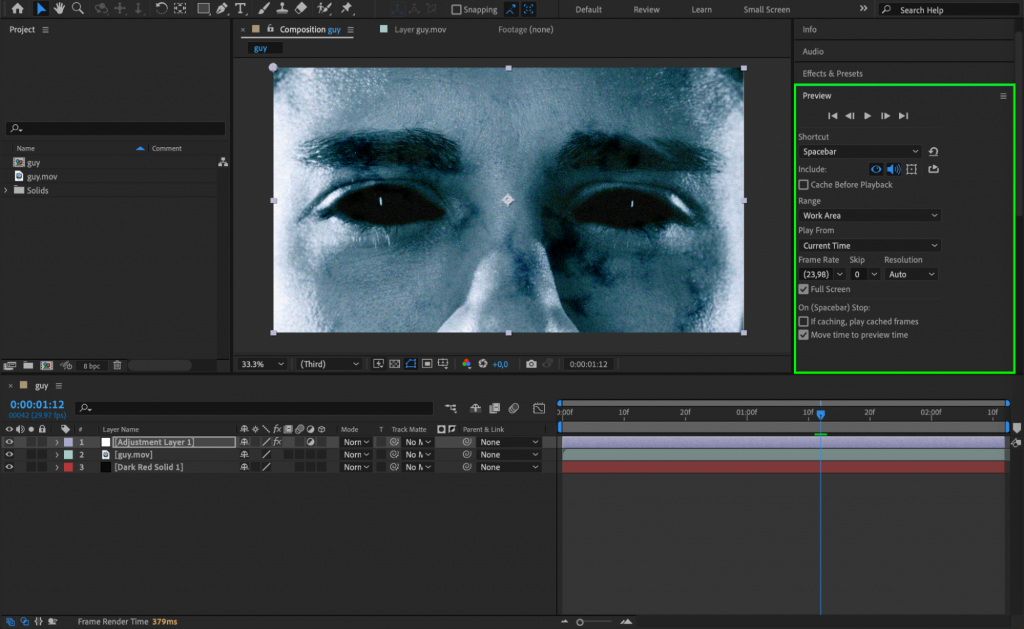Image resolution: width=1024 pixels, height=629 pixels.
Task: Open the Range dropdown set to Work Area
Action: (x=868, y=215)
